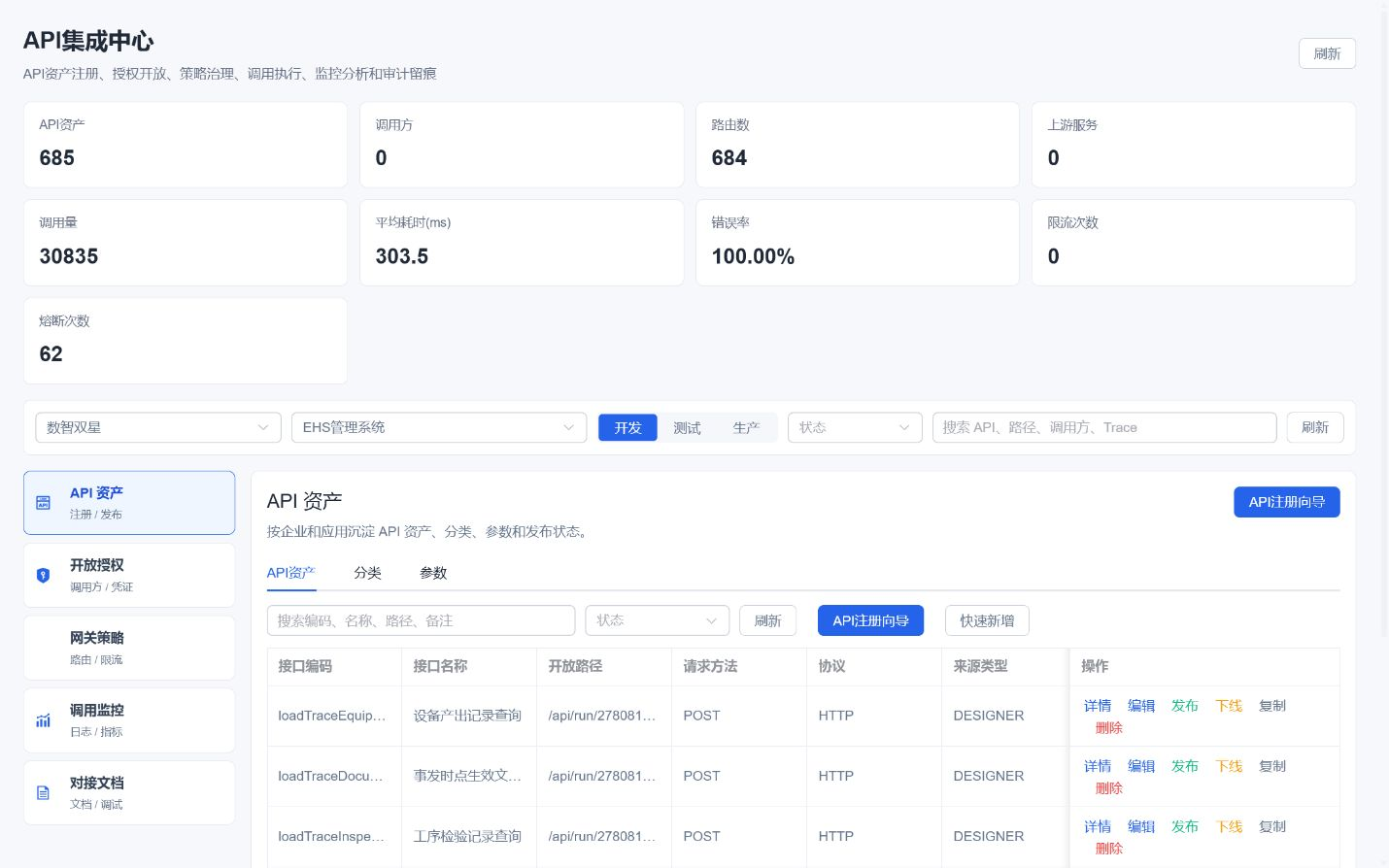
Task: Click 编辑 for loadTraceInspe row
Action: coord(1141,826)
